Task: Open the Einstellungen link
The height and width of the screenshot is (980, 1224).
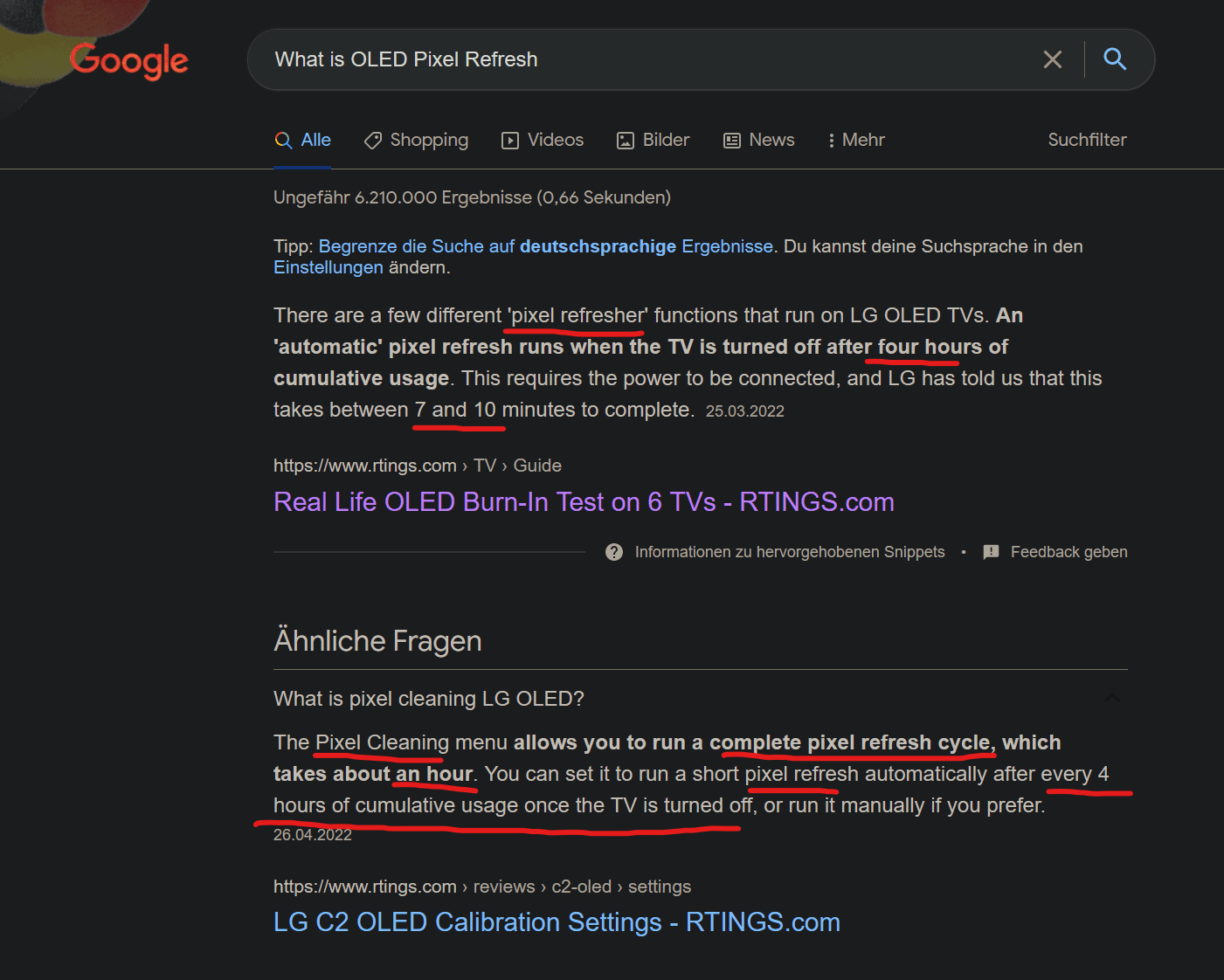Action: point(328,267)
